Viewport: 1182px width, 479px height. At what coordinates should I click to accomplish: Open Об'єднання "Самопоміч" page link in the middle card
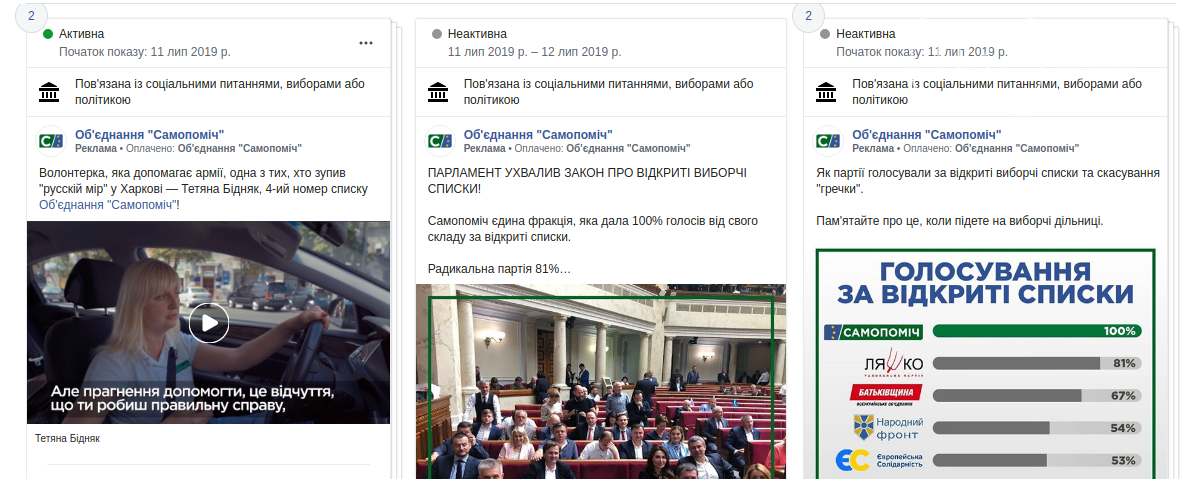538,134
